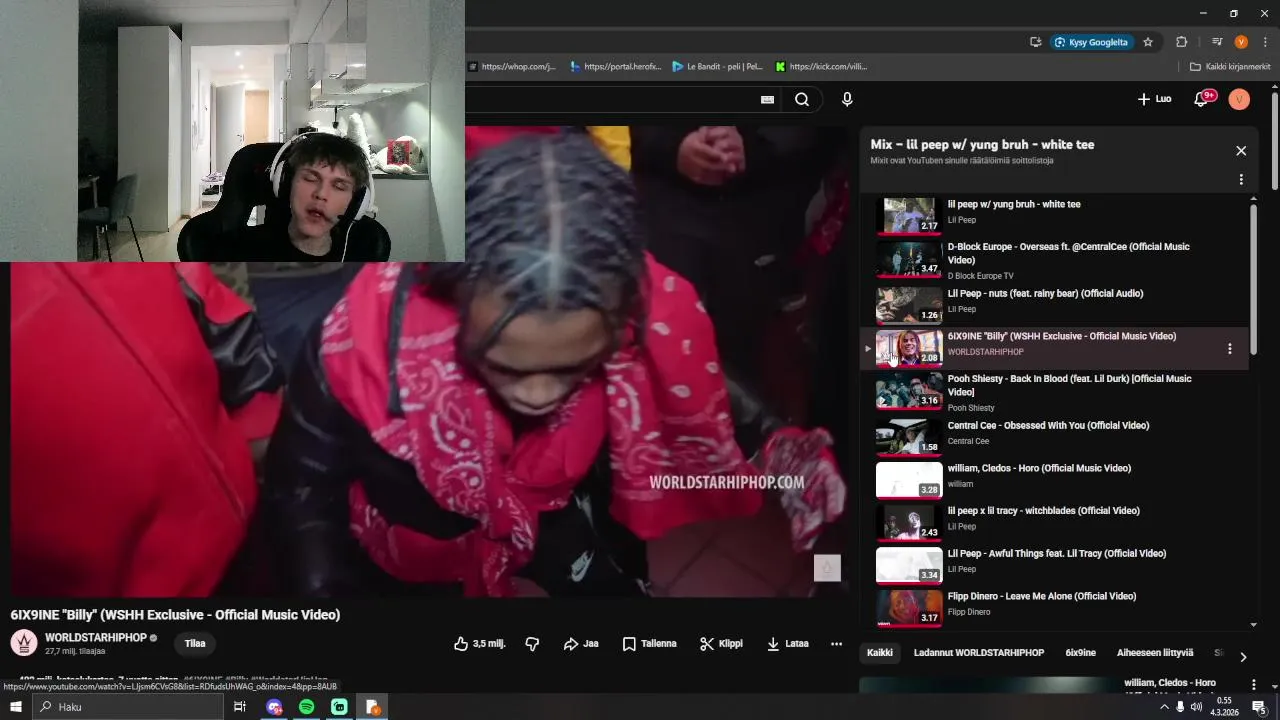The height and width of the screenshot is (720, 1280).
Task: Play Pooh Shiesty - Back In Blood thumbnail
Action: [909, 391]
